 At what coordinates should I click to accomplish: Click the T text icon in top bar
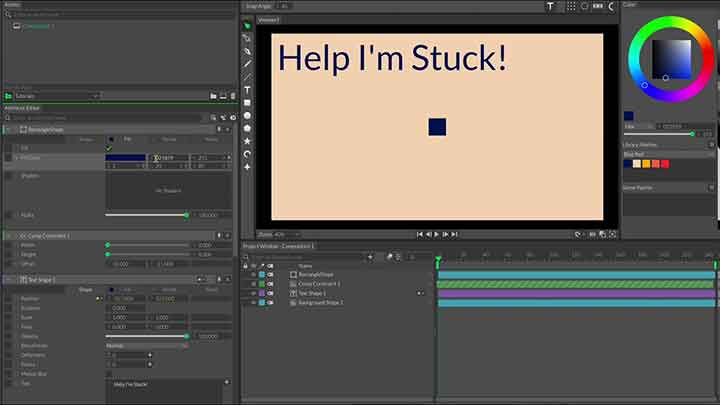click(x=550, y=6)
